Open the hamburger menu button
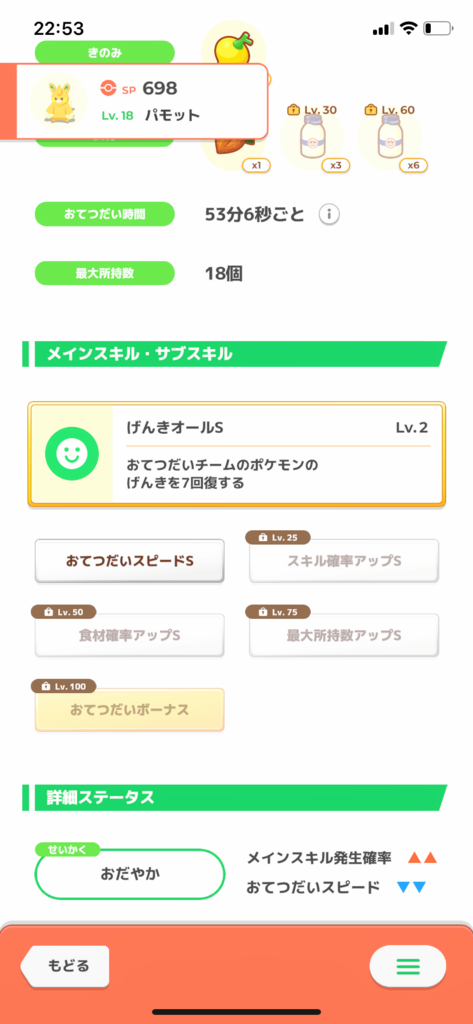Image resolution: width=473 pixels, height=1024 pixels. click(x=408, y=966)
